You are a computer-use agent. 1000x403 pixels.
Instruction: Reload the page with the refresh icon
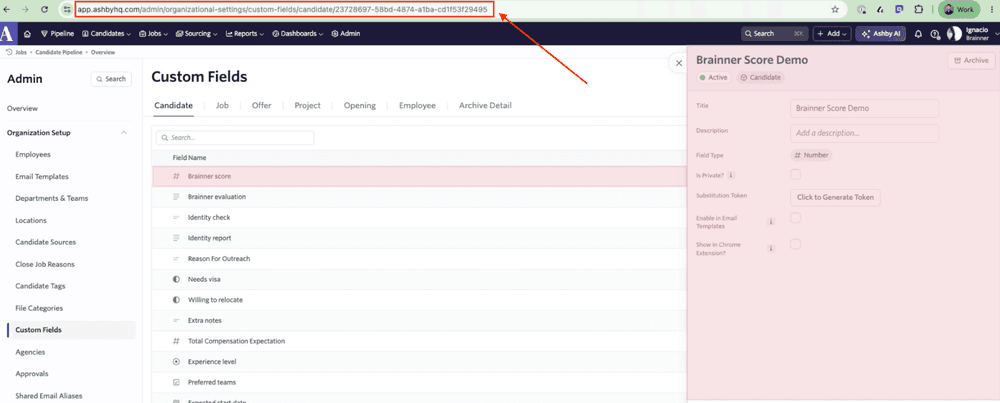coord(44,10)
